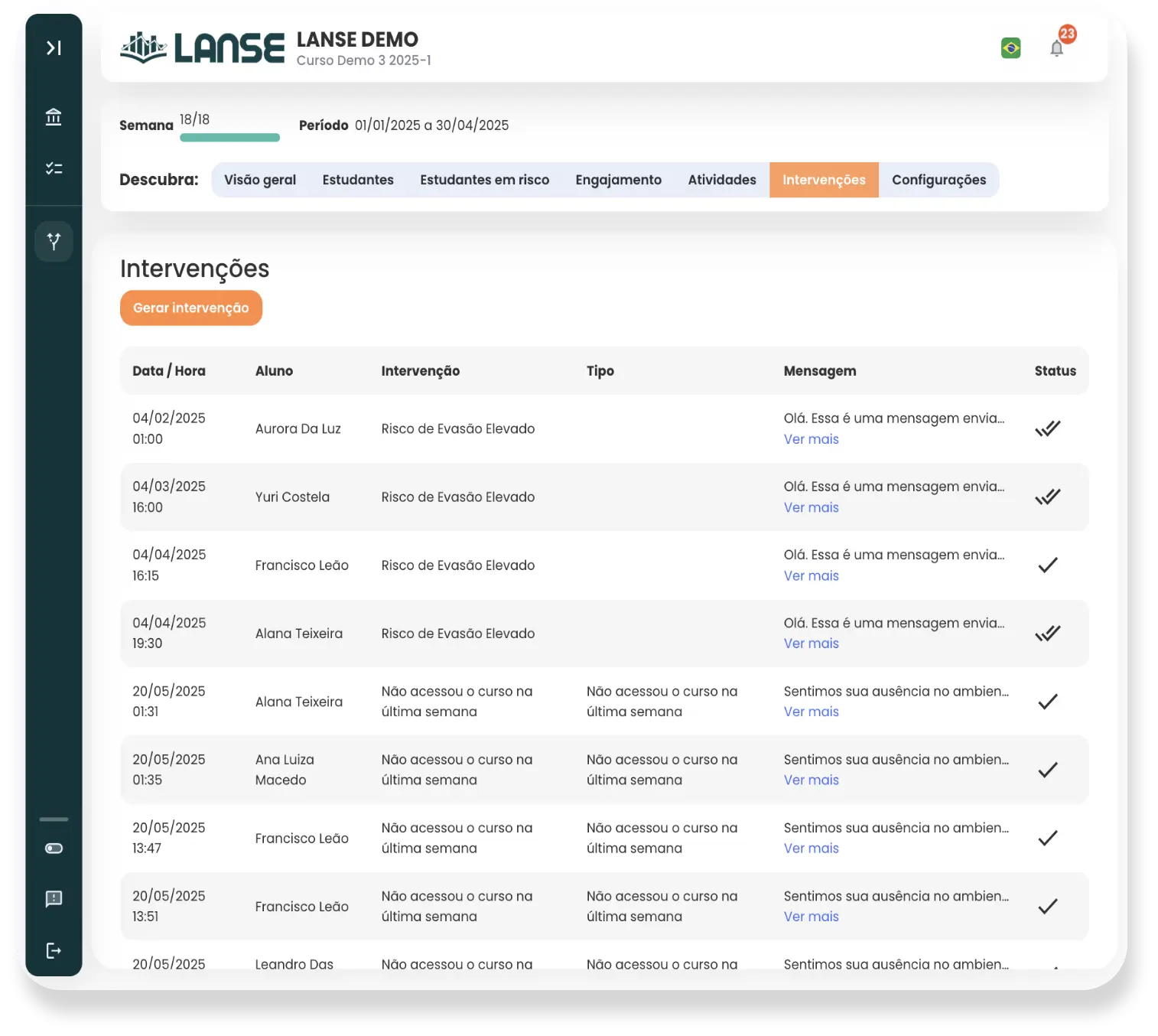Click the branching arrows icon in sidebar

[x=54, y=242]
